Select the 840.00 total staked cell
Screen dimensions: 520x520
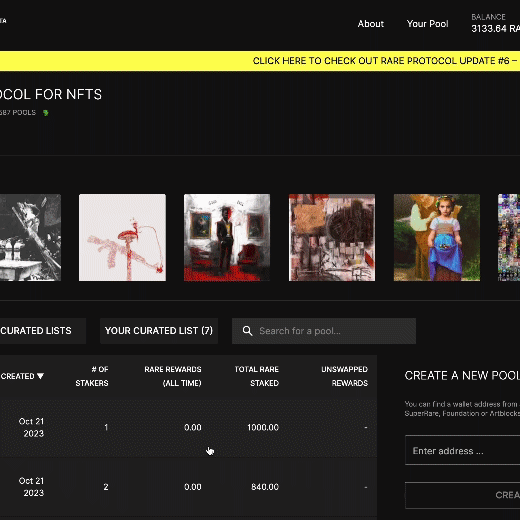[265, 487]
